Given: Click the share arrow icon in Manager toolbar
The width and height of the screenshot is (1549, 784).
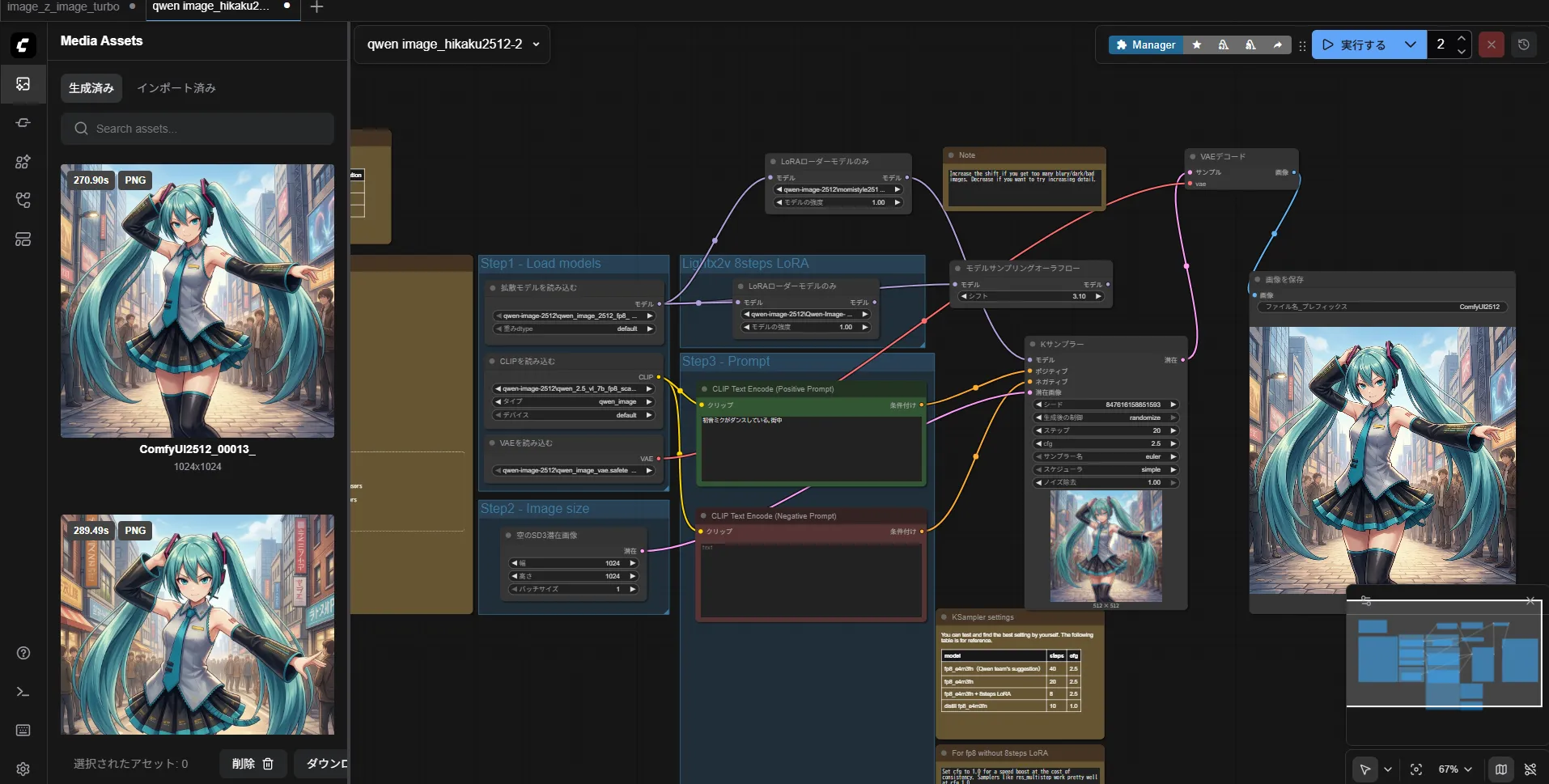Looking at the screenshot, I should coord(1277,44).
